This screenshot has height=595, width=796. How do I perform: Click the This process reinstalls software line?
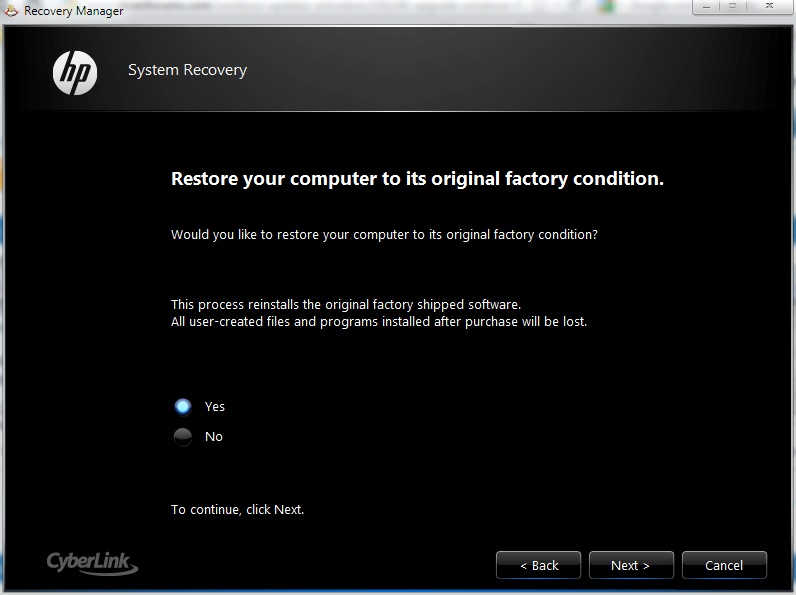pyautogui.click(x=346, y=304)
